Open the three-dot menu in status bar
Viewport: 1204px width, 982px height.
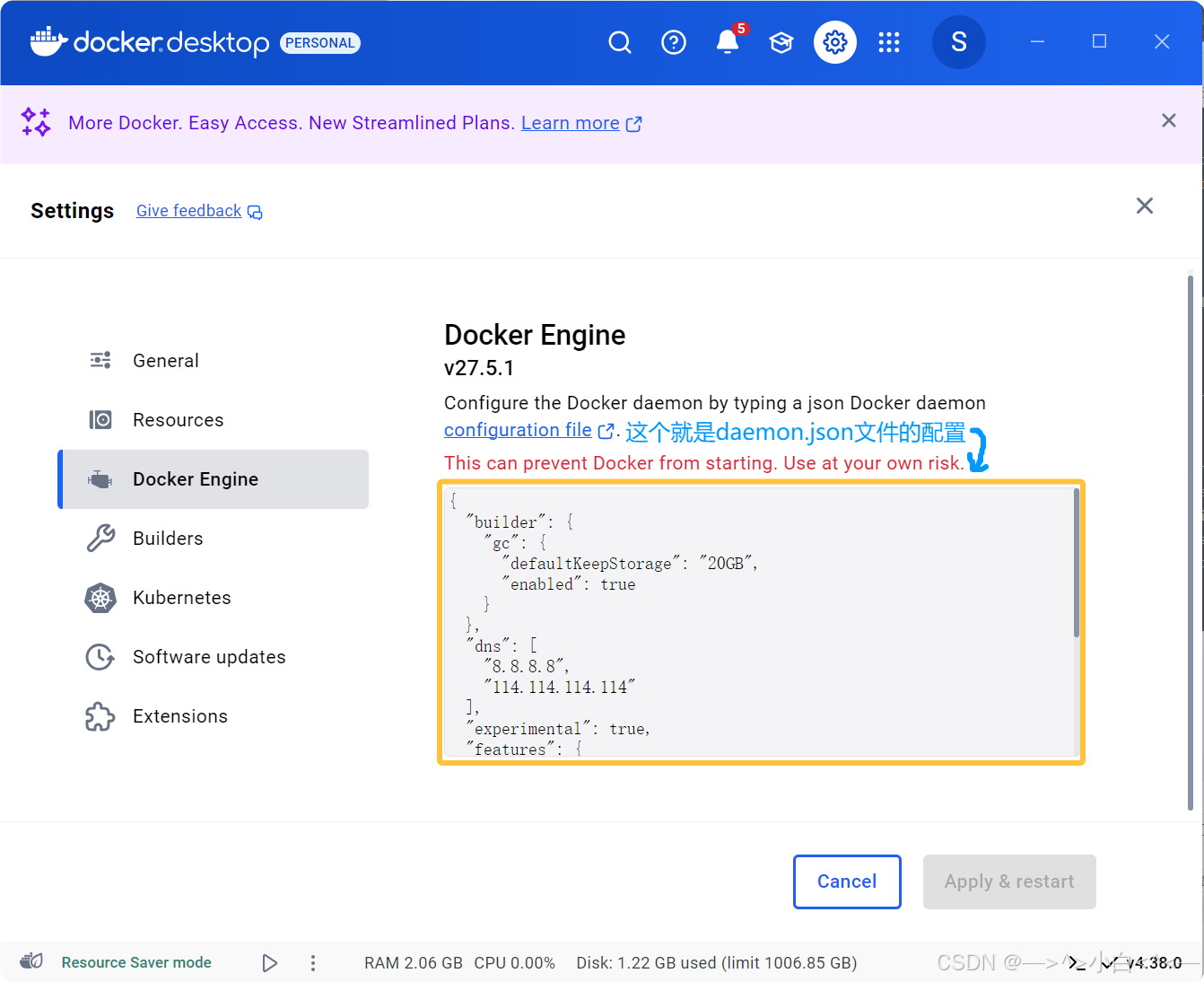point(312,963)
